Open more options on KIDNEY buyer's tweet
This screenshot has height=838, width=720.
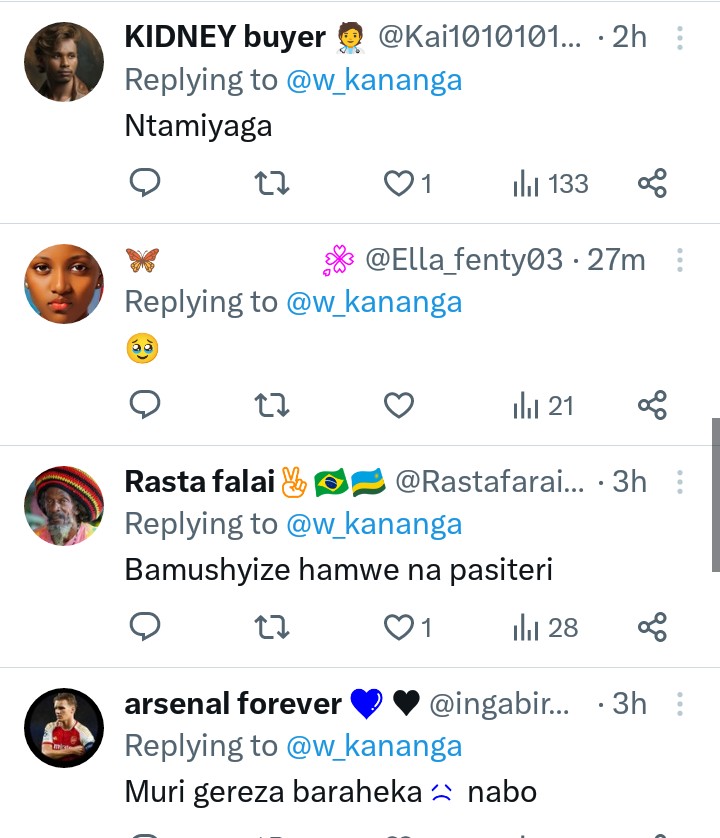point(680,38)
